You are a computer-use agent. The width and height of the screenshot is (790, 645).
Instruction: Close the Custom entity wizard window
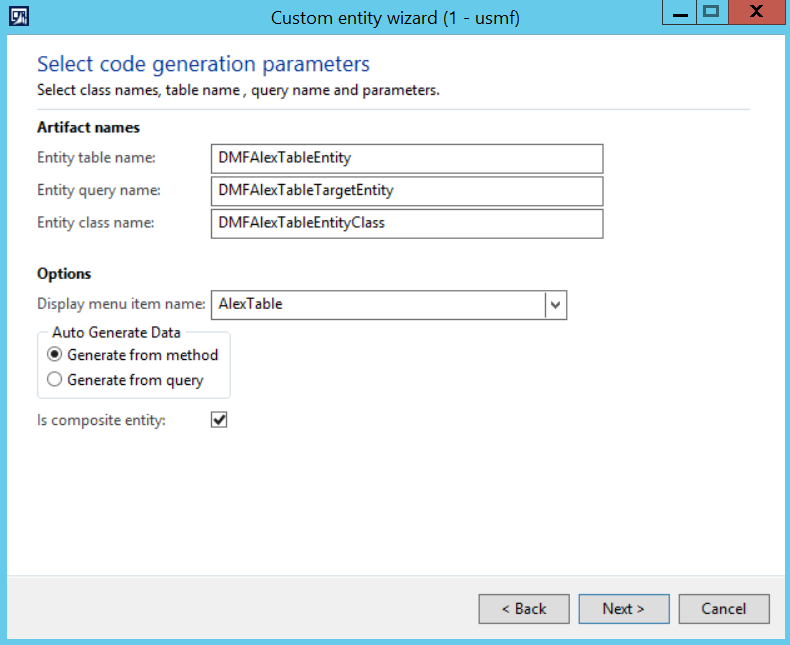coord(755,14)
